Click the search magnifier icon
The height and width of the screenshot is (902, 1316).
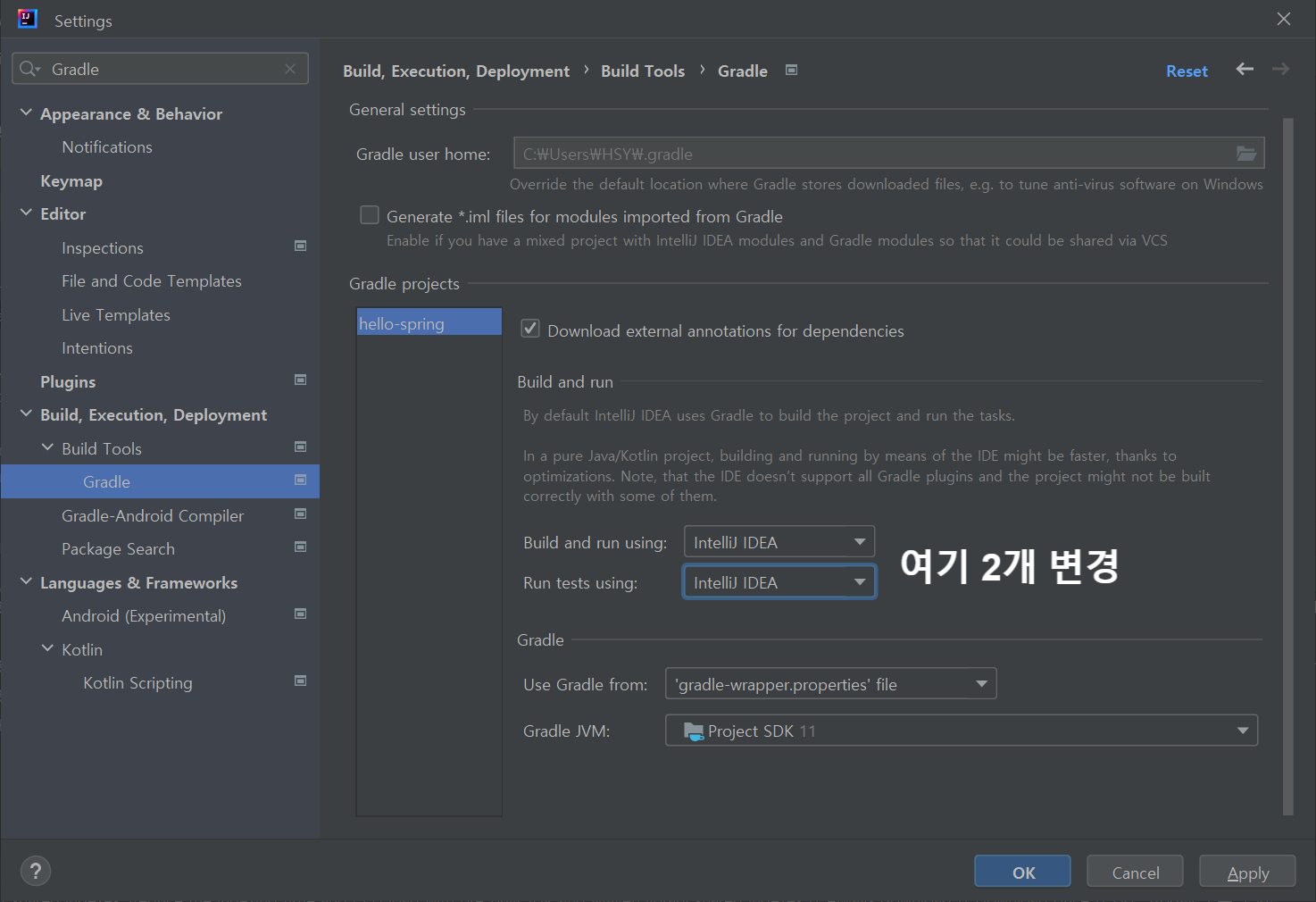pos(29,69)
